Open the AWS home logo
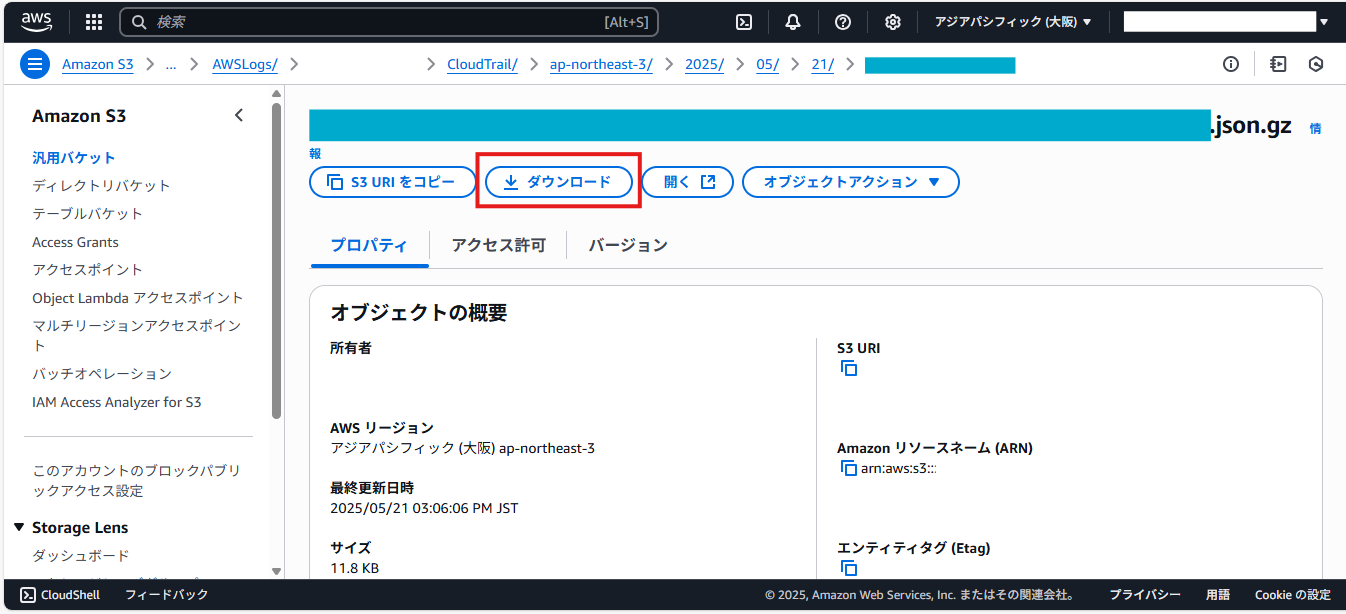Image resolution: width=1346 pixels, height=614 pixels. pyautogui.click(x=37, y=21)
